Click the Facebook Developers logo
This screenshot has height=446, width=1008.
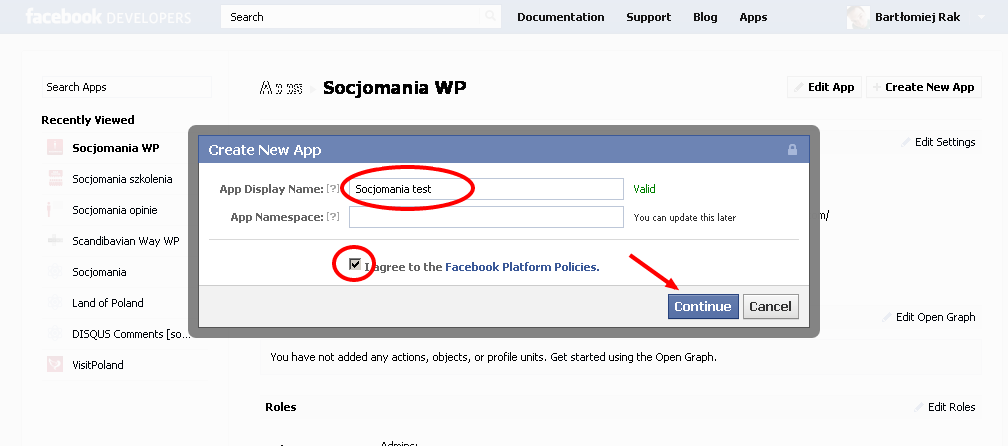tap(108, 17)
